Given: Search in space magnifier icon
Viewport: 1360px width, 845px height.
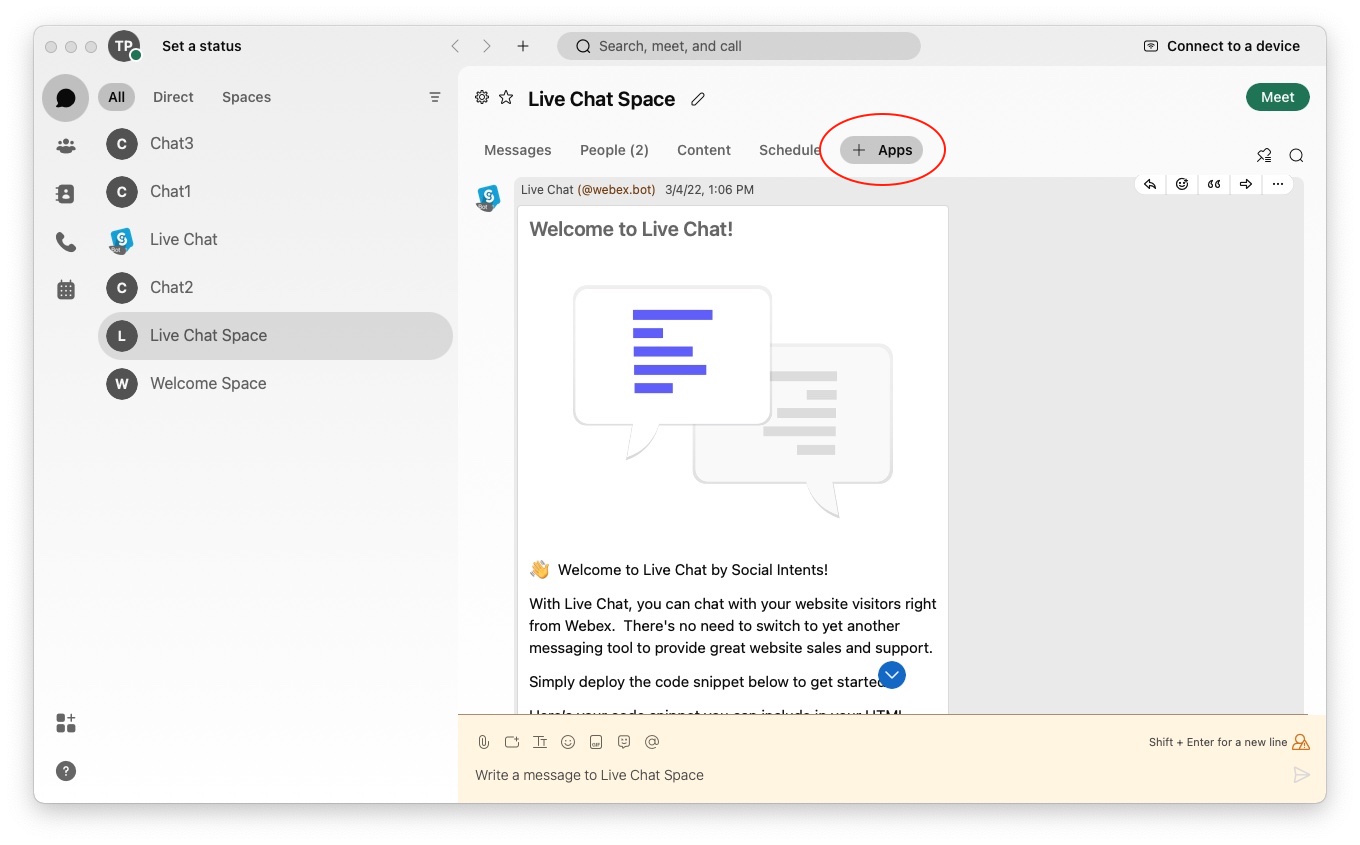Looking at the screenshot, I should coord(1296,155).
